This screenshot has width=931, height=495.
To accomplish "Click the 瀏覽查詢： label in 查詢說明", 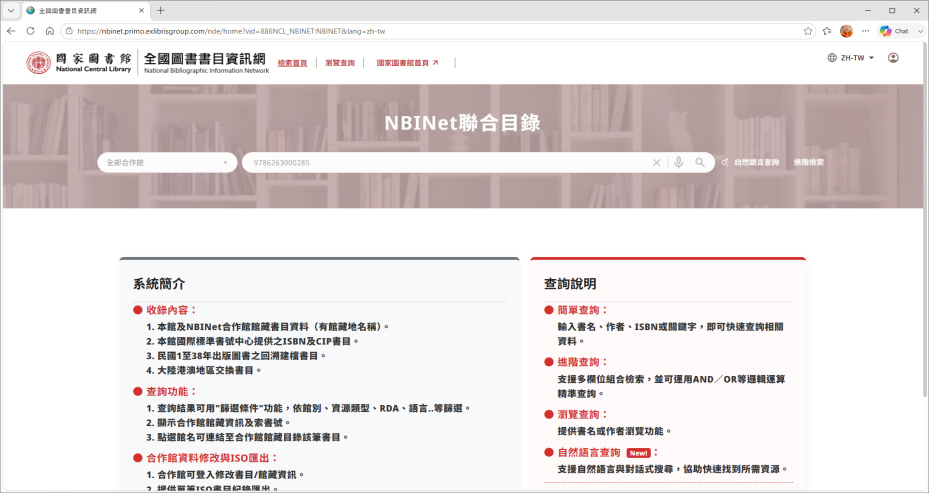I will click(582, 414).
